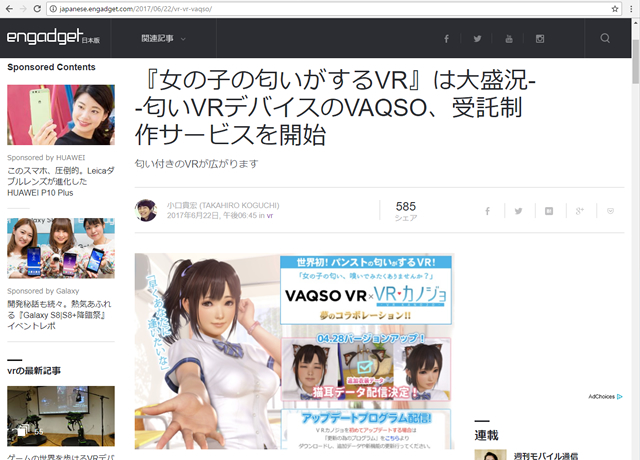Open Engadget's Instagram page from header
Image resolution: width=640 pixels, height=460 pixels.
coord(540,39)
